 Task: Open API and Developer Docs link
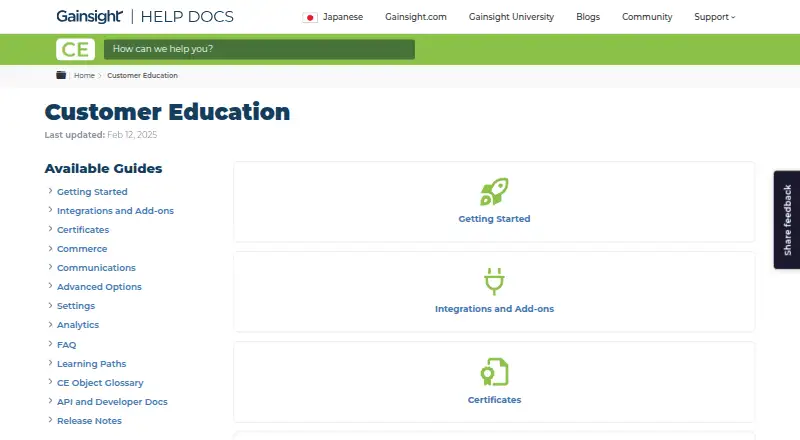pyautogui.click(x=112, y=402)
